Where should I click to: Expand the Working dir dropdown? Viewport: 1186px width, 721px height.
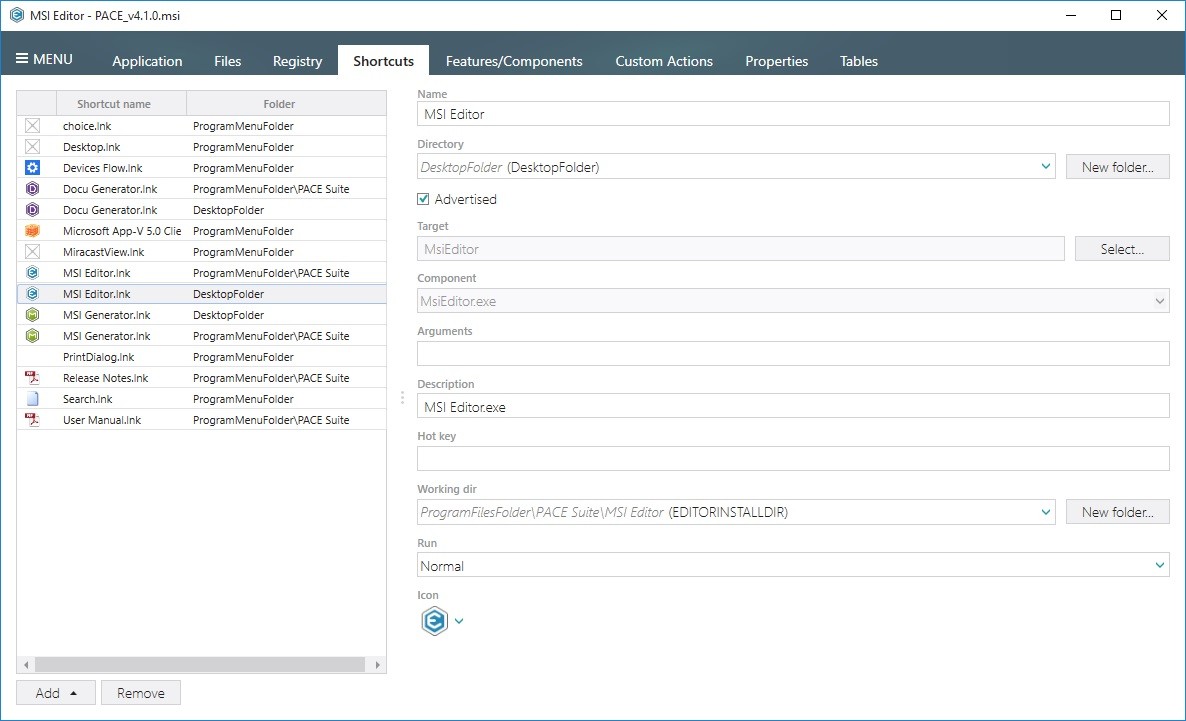[1046, 512]
